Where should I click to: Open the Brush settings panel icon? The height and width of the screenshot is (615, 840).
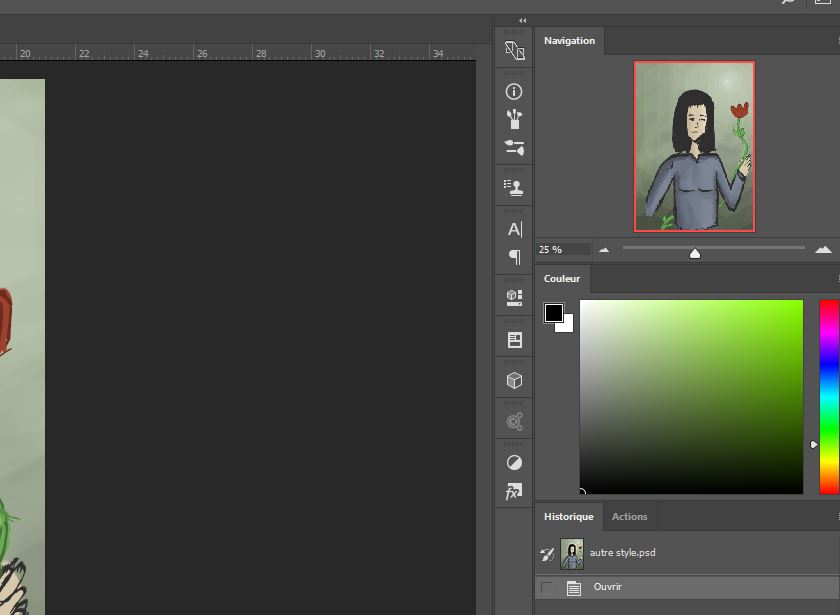pyautogui.click(x=514, y=147)
